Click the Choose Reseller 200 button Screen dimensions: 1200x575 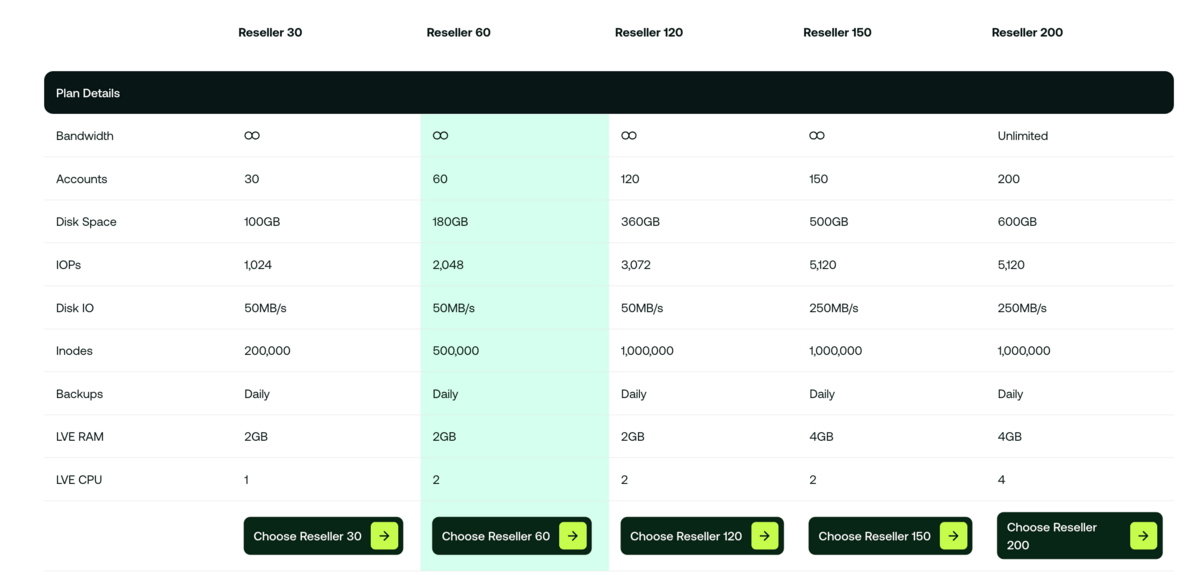coord(1080,536)
